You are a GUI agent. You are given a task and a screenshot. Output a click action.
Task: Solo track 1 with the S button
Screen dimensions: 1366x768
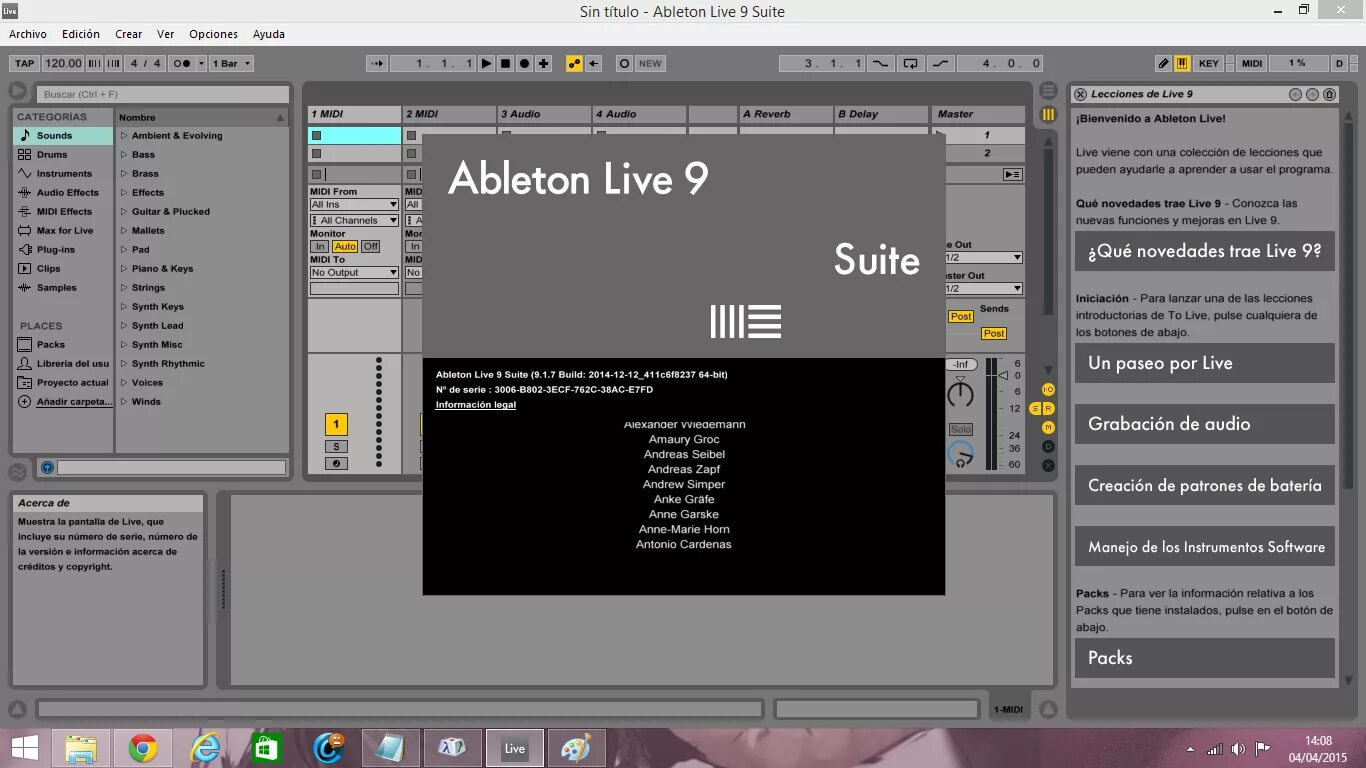336,447
